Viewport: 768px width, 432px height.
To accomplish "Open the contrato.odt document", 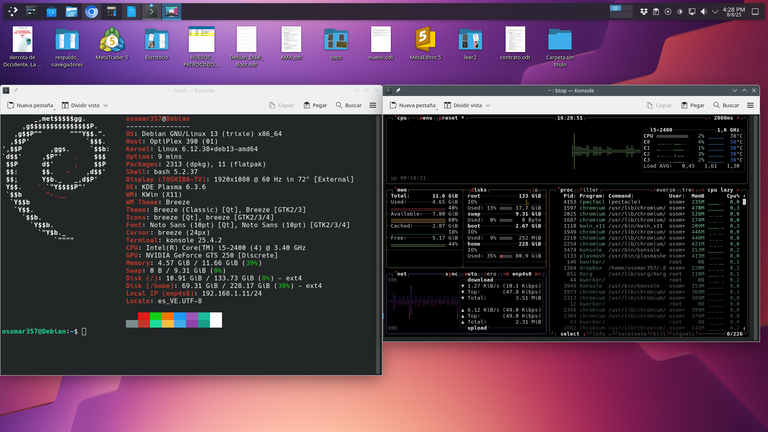I will pyautogui.click(x=515, y=45).
